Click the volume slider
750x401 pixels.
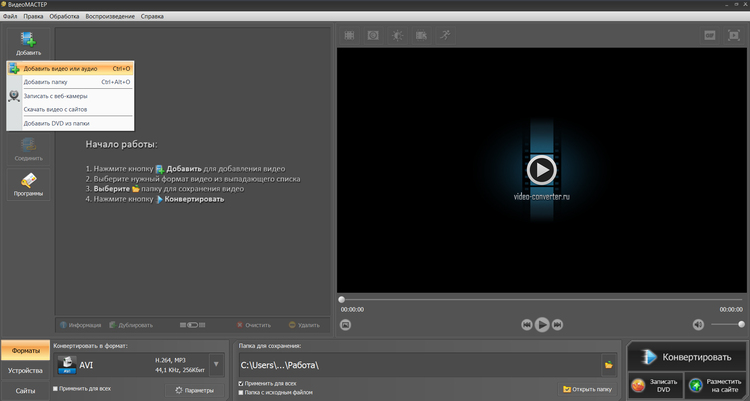click(x=728, y=324)
